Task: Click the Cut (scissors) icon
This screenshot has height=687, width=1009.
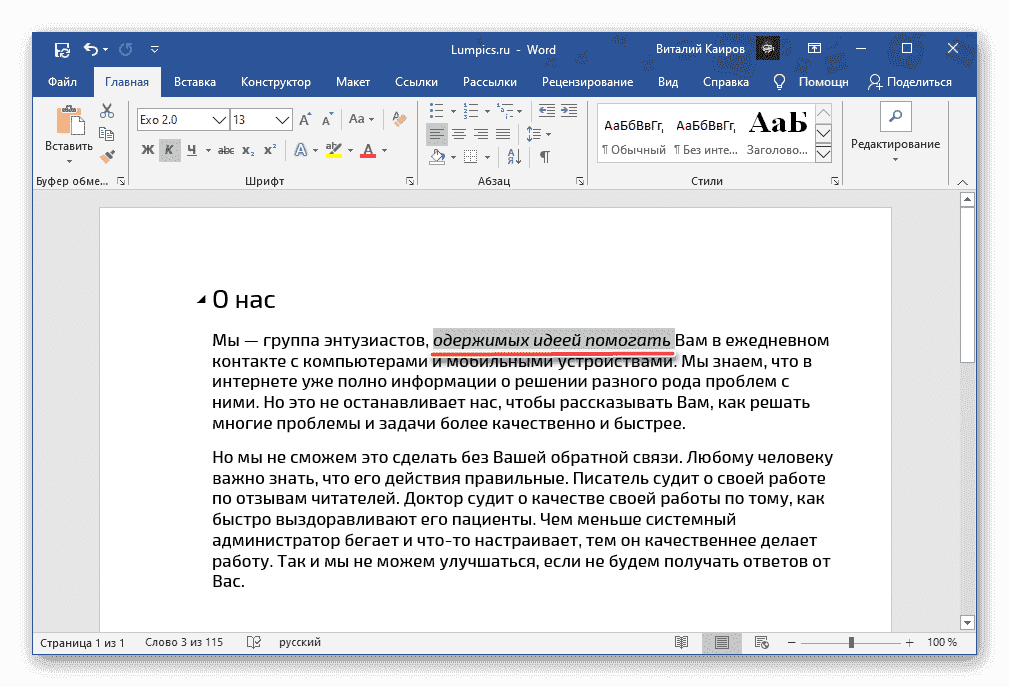Action: click(x=107, y=110)
